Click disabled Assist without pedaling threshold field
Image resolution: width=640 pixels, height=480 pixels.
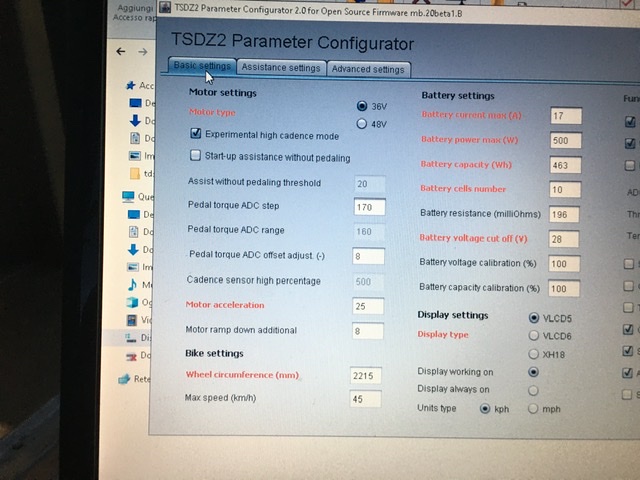[x=370, y=184]
